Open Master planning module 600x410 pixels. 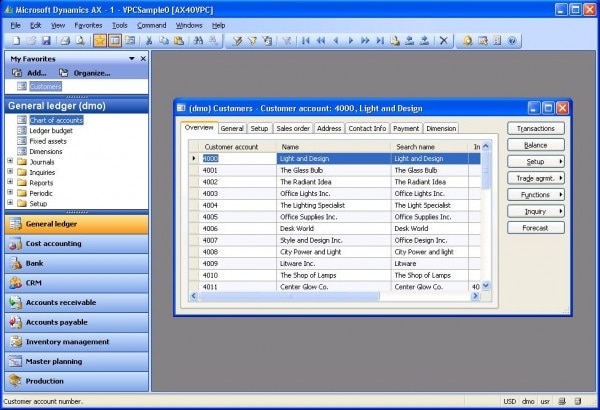77,361
